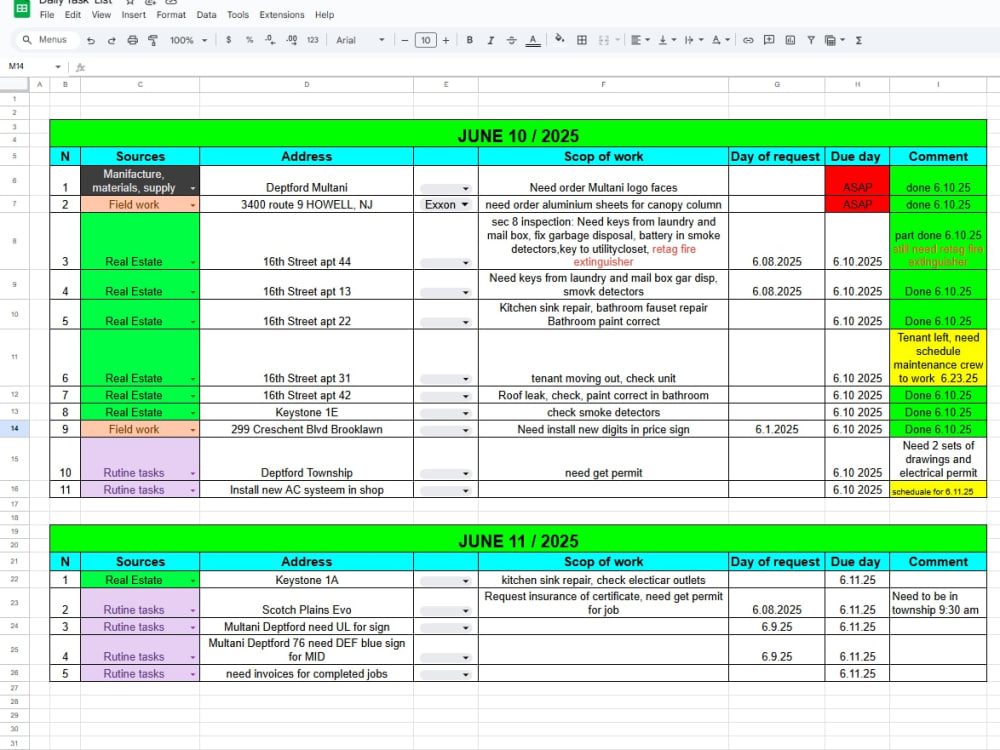Select row 14 header
The width and height of the screenshot is (1000, 750).
pyautogui.click(x=15, y=429)
